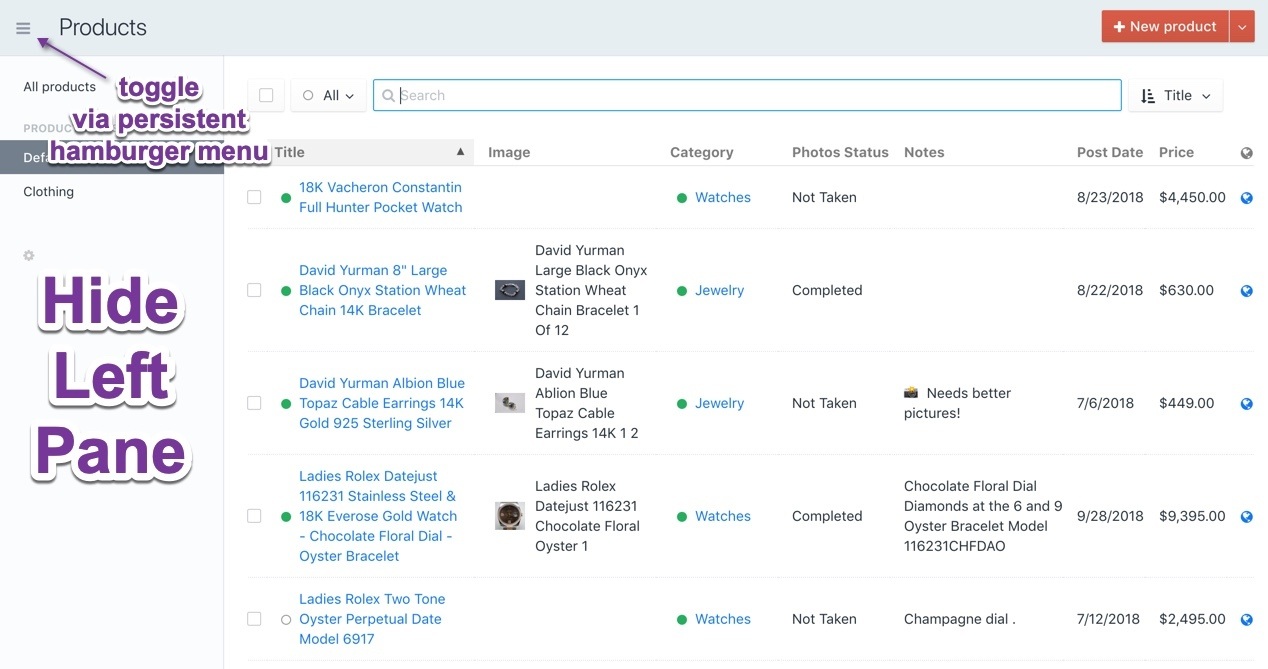Open the All status filter dropdown
Viewport: 1268px width, 669px height.
pyautogui.click(x=328, y=96)
